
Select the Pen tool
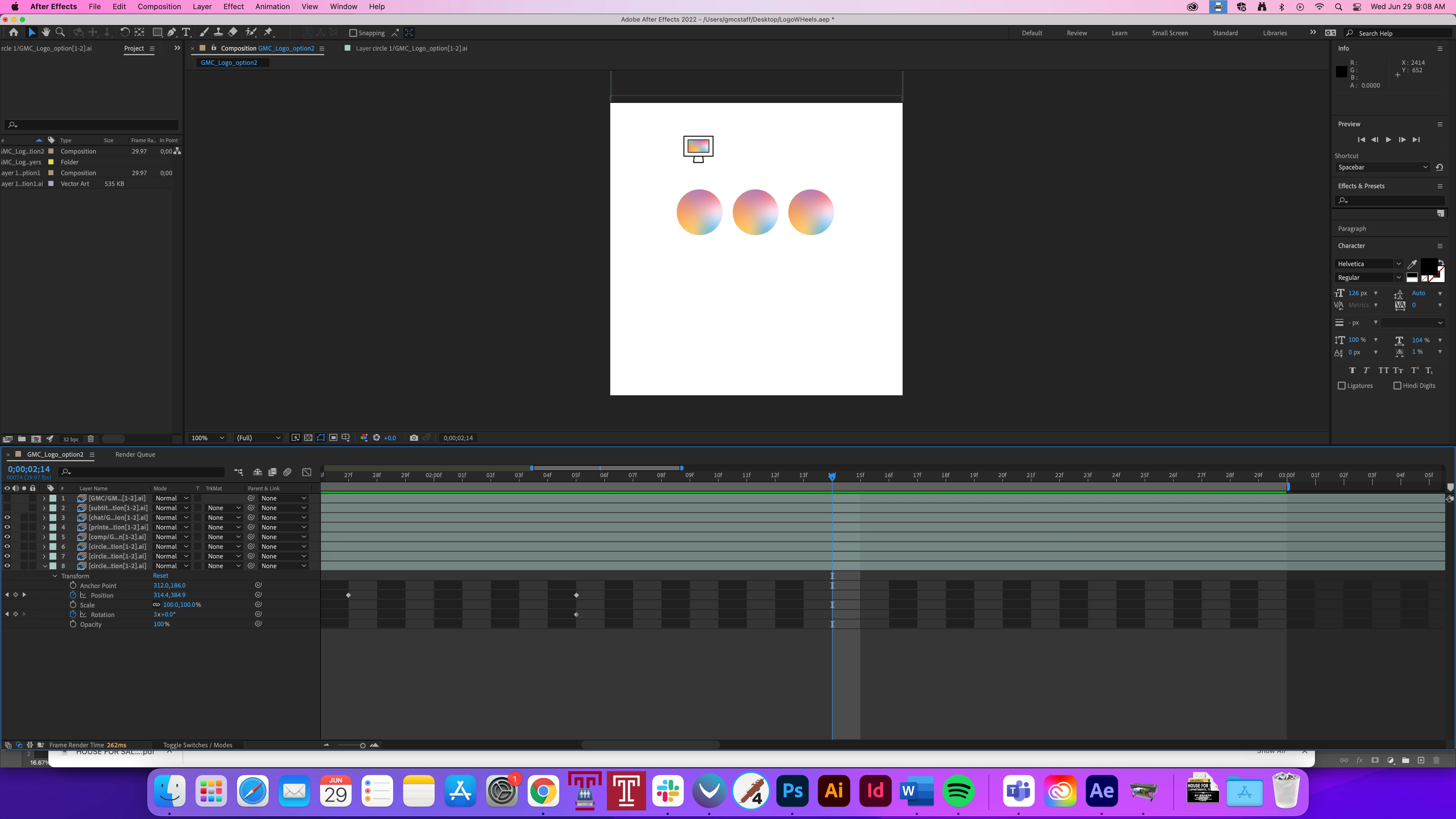click(172, 32)
